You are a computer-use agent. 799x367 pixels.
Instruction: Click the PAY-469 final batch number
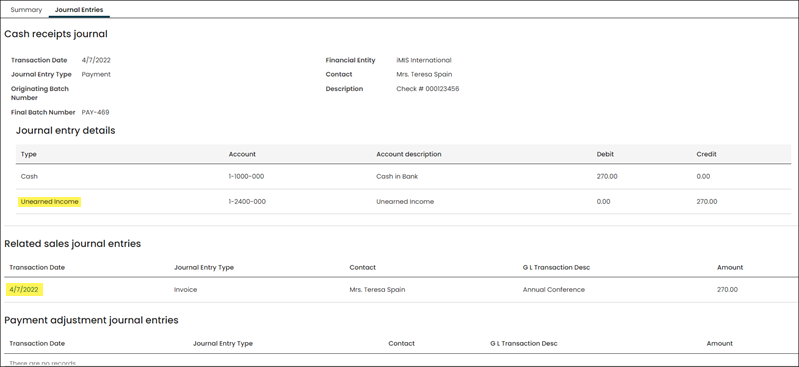[x=95, y=112]
